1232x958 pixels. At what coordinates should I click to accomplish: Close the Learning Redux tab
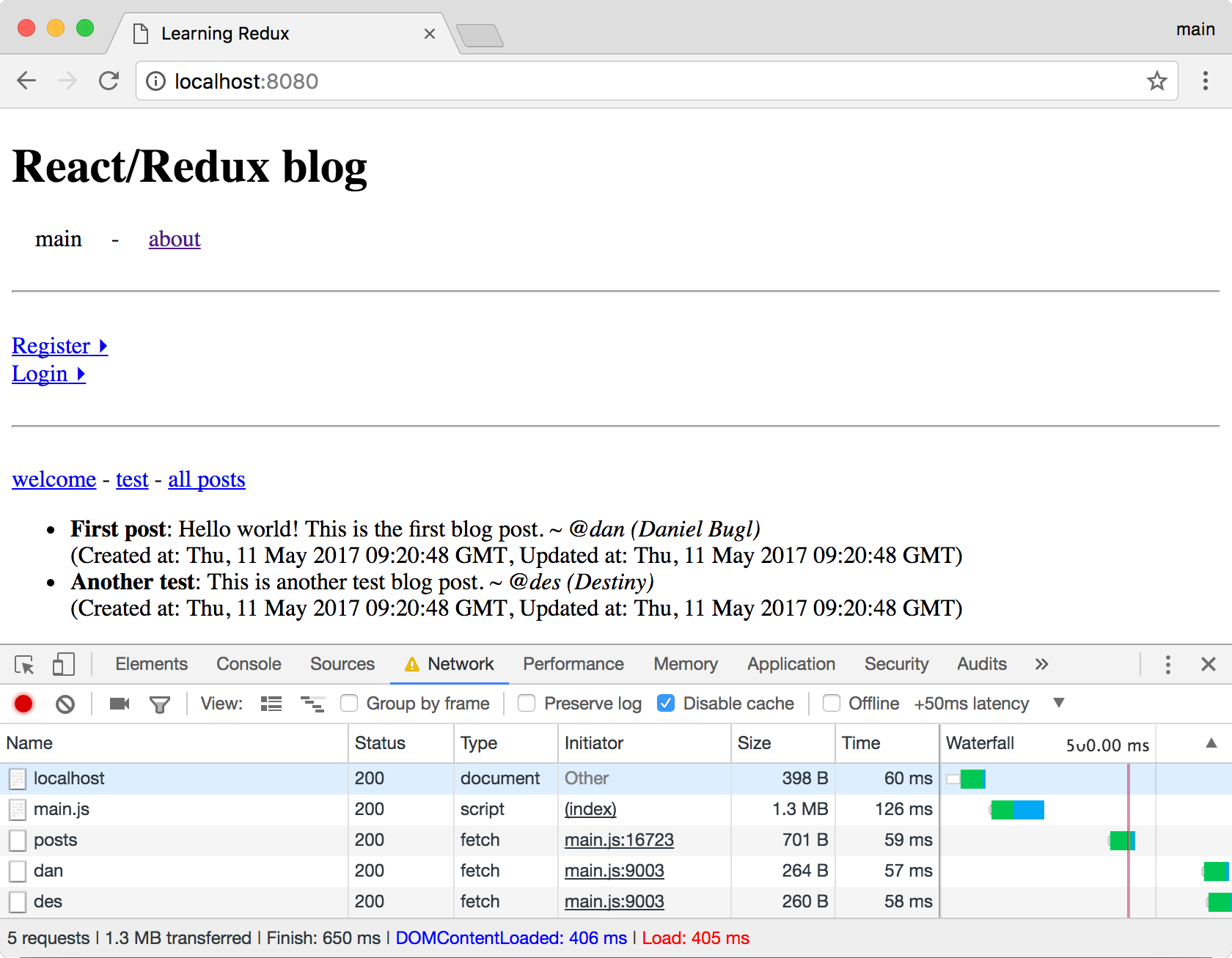tap(430, 34)
